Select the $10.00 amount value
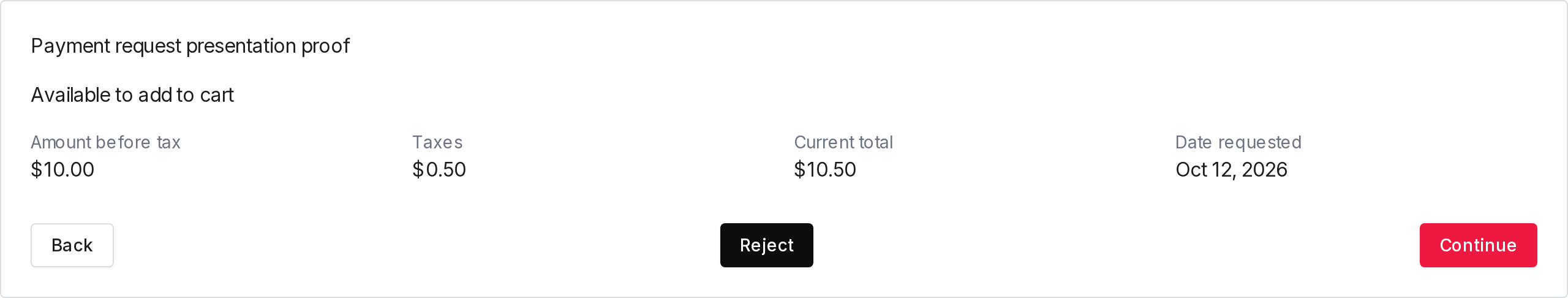This screenshot has width=1568, height=298. coord(62,169)
